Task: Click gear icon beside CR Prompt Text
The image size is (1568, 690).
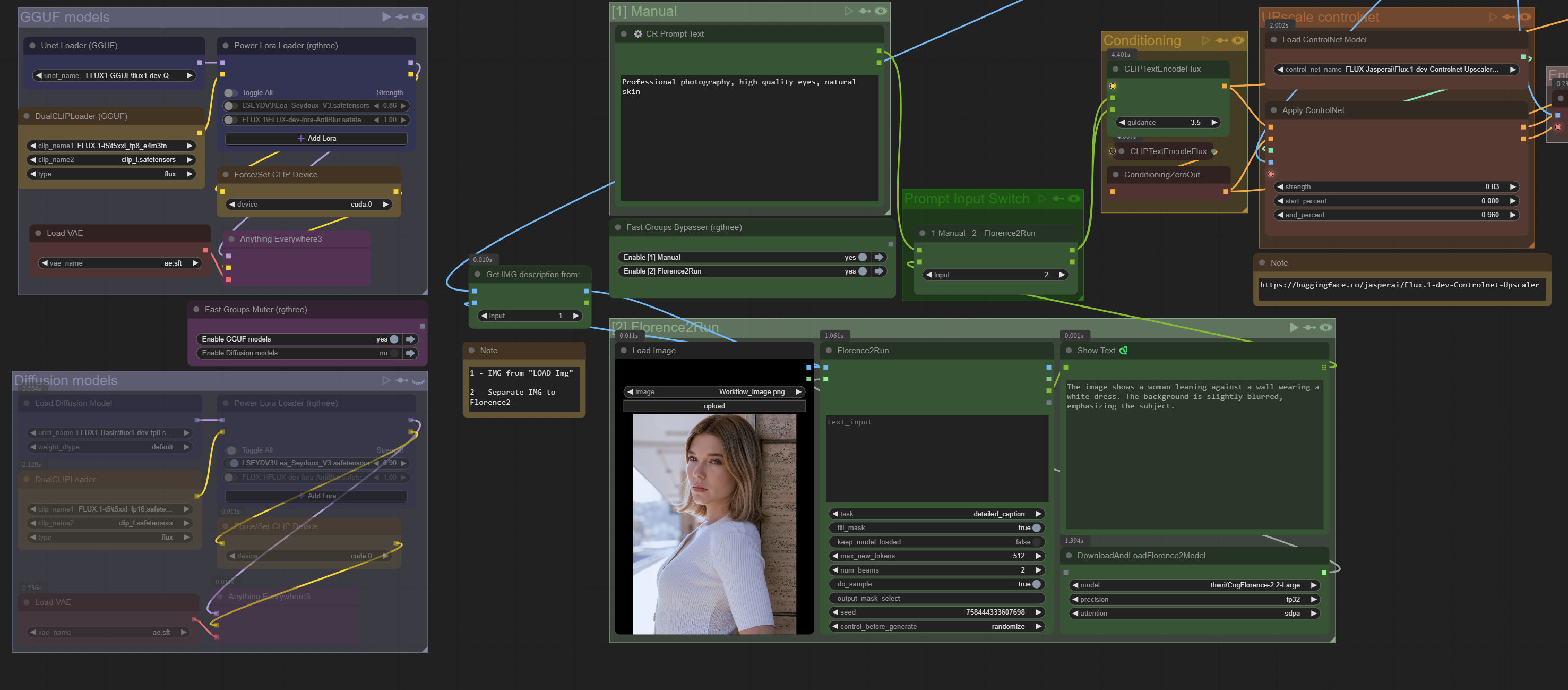Action: 638,34
